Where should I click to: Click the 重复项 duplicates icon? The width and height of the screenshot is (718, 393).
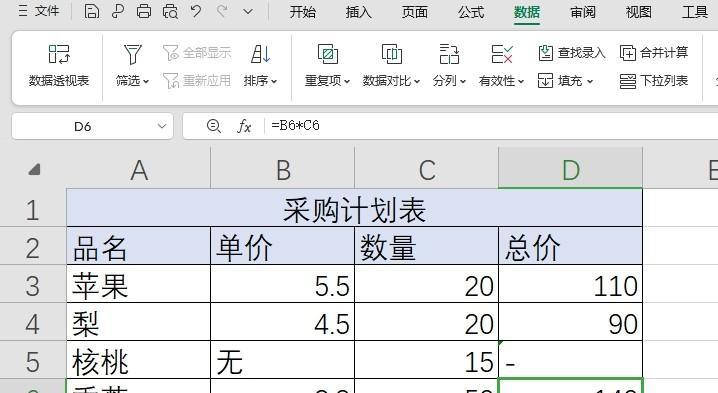[x=328, y=54]
